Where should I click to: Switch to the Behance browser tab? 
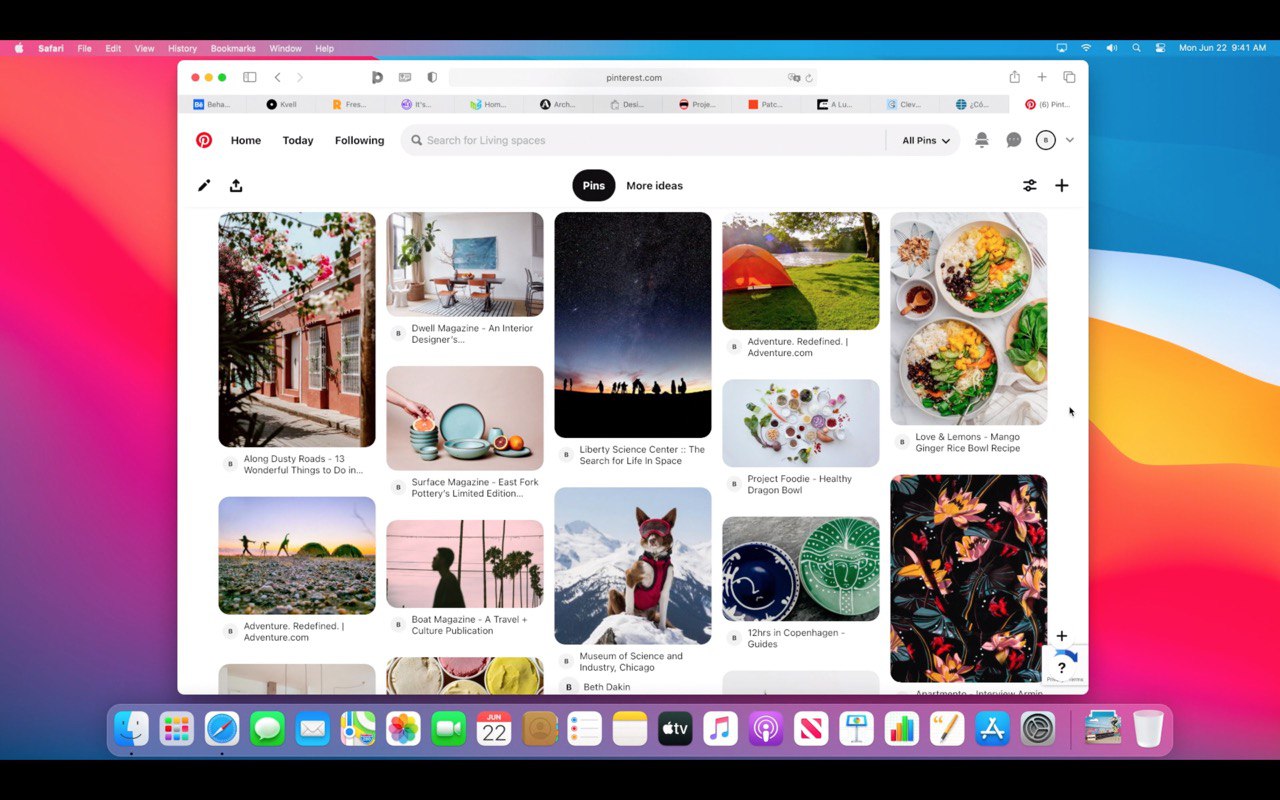pyautogui.click(x=213, y=104)
